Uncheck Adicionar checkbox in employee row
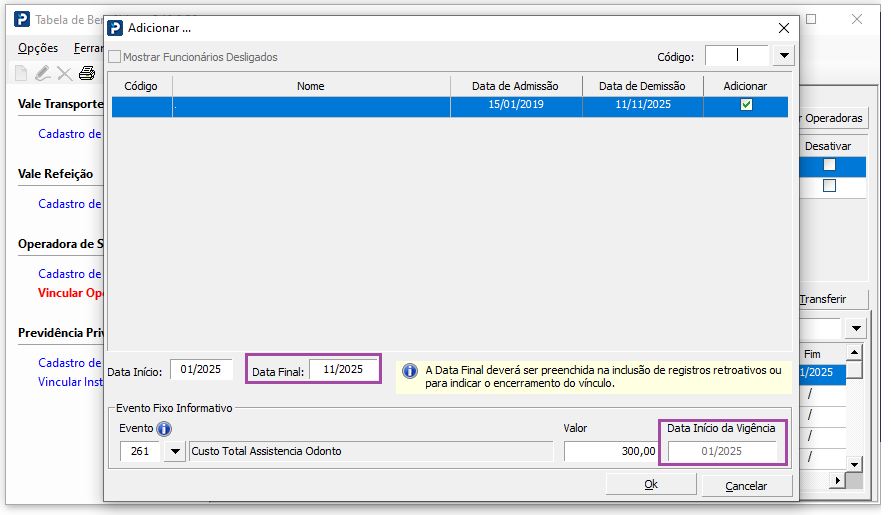 [746, 105]
